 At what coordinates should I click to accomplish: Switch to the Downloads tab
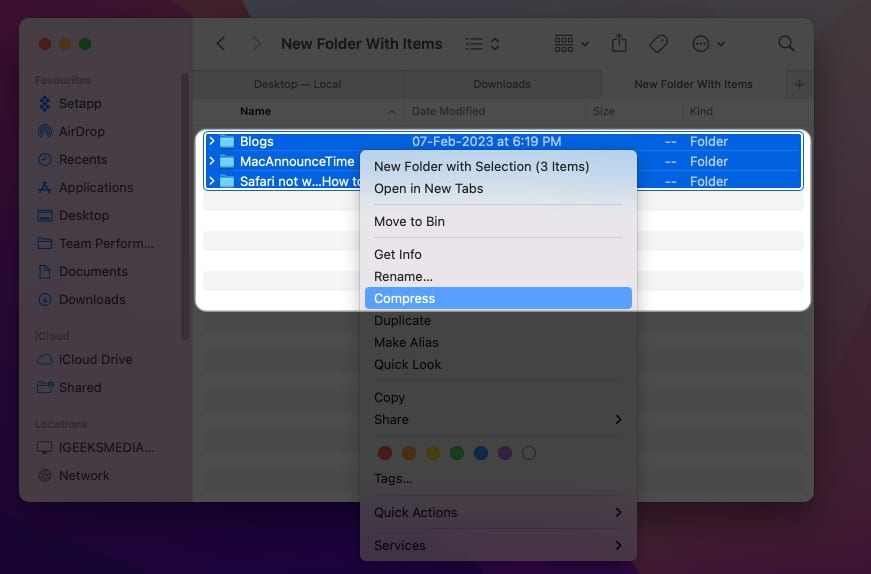point(502,84)
